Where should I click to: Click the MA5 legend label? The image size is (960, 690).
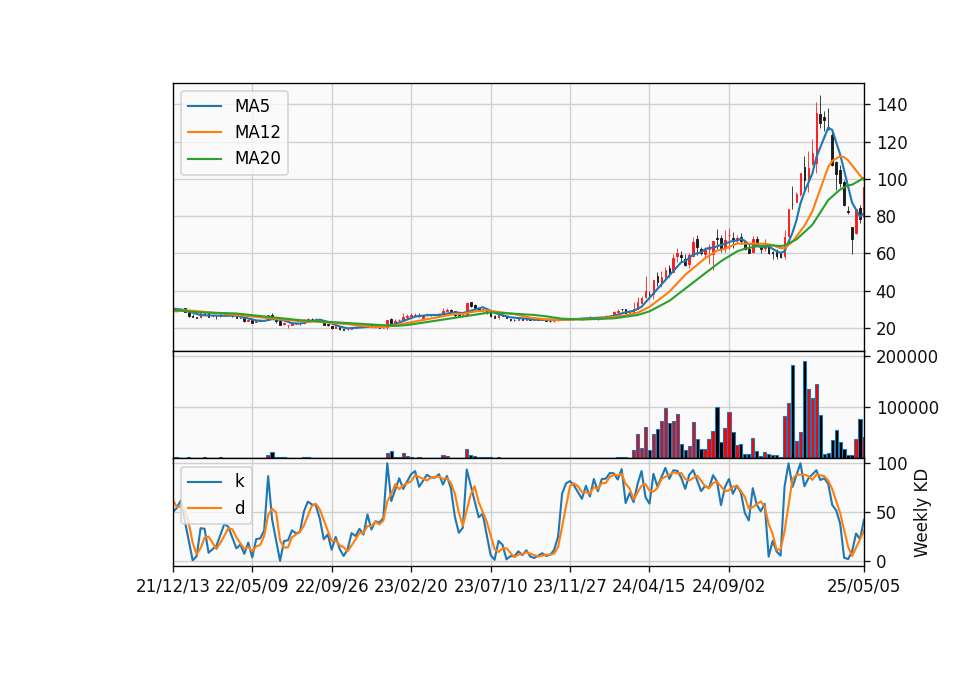click(252, 106)
